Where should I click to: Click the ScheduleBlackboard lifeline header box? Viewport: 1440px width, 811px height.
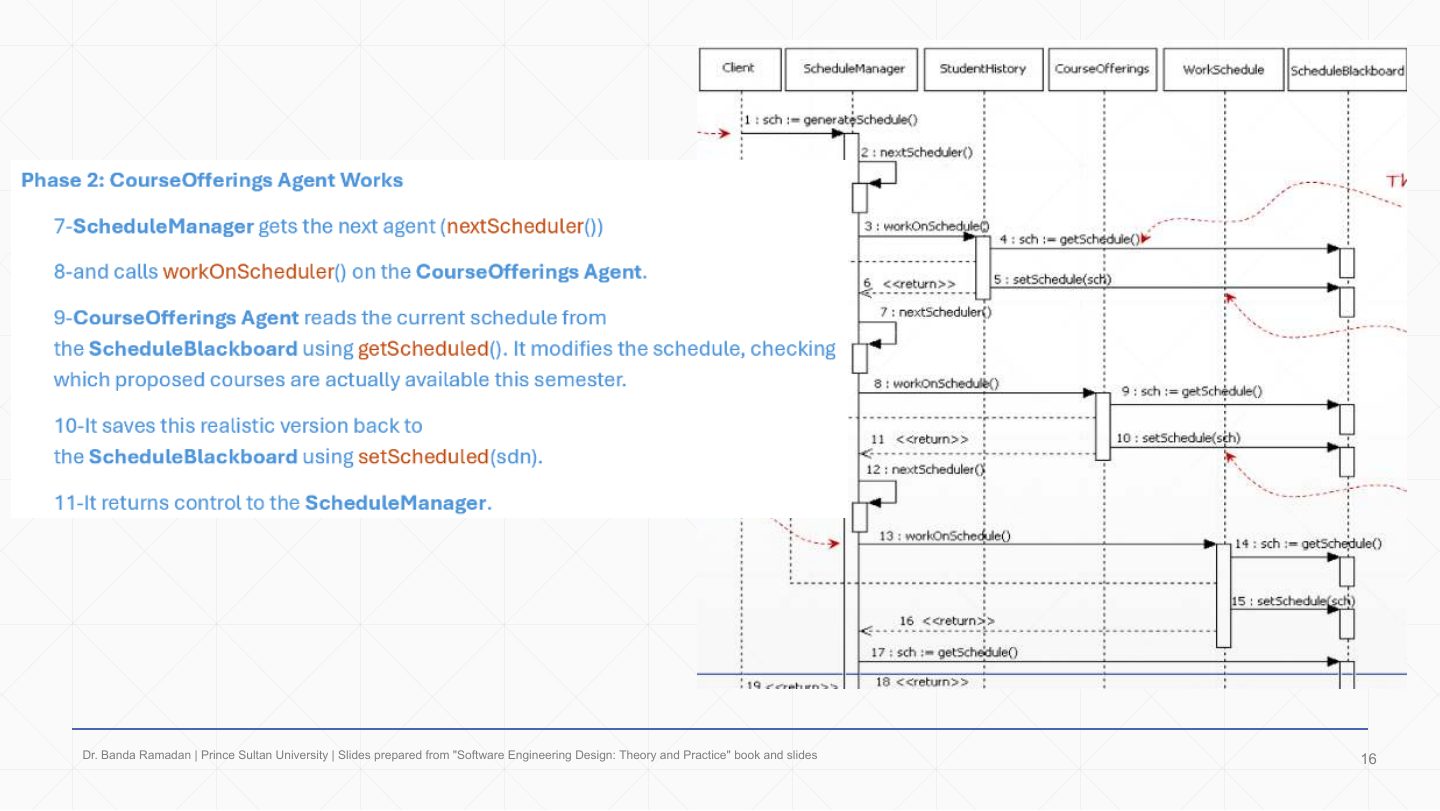pyautogui.click(x=1347, y=70)
